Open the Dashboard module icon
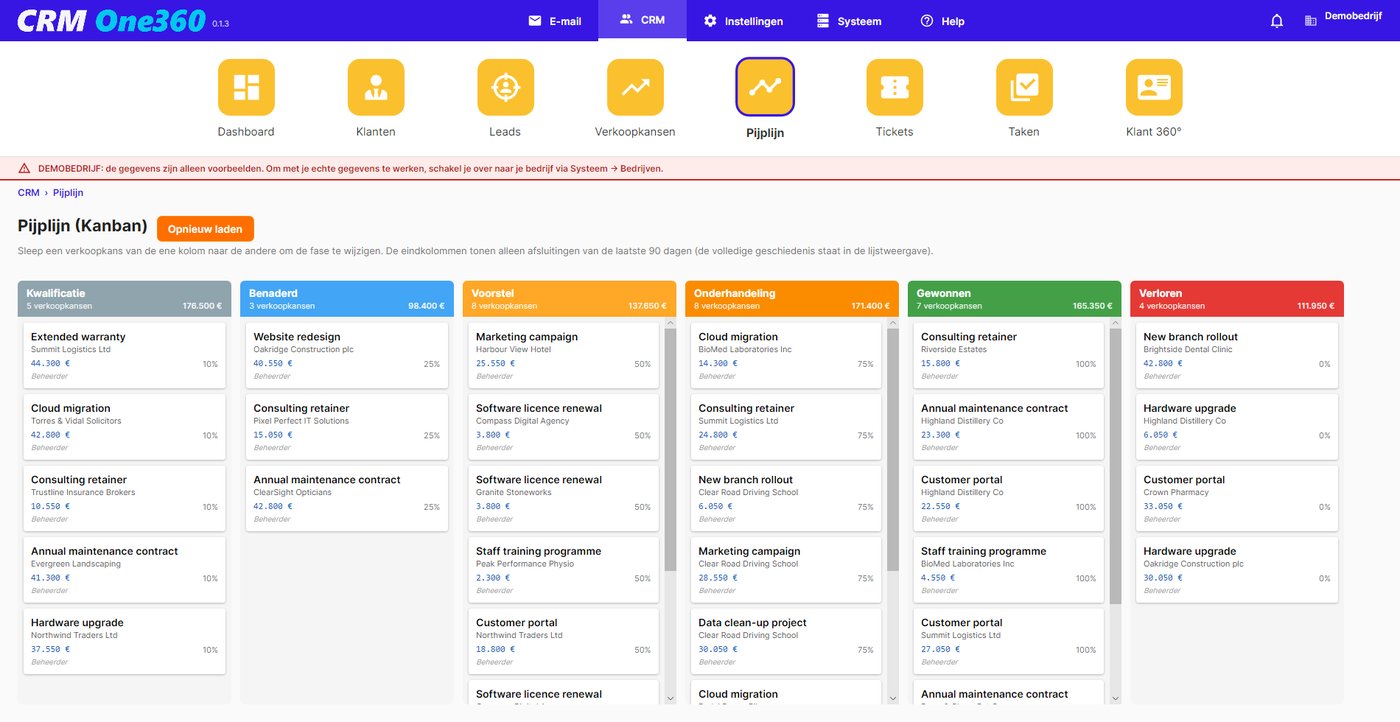 [x=246, y=87]
